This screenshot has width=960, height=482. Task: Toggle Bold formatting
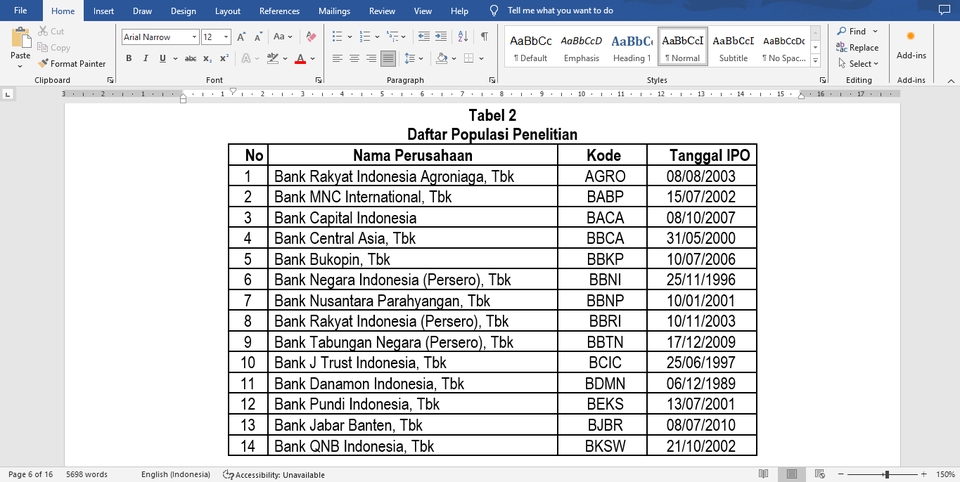click(x=129, y=58)
